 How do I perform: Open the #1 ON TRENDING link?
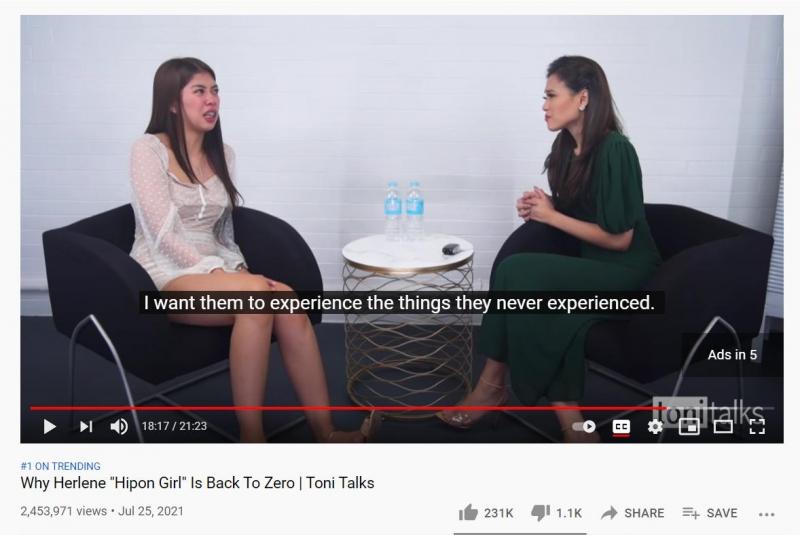click(61, 466)
